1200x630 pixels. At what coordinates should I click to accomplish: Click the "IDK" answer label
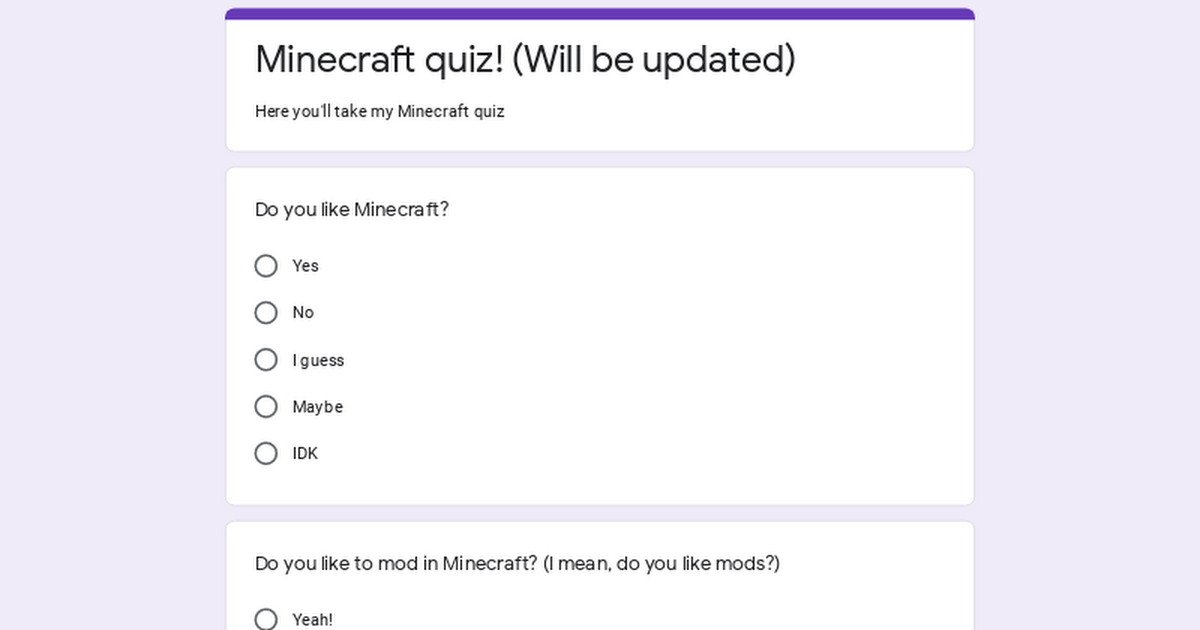(305, 454)
